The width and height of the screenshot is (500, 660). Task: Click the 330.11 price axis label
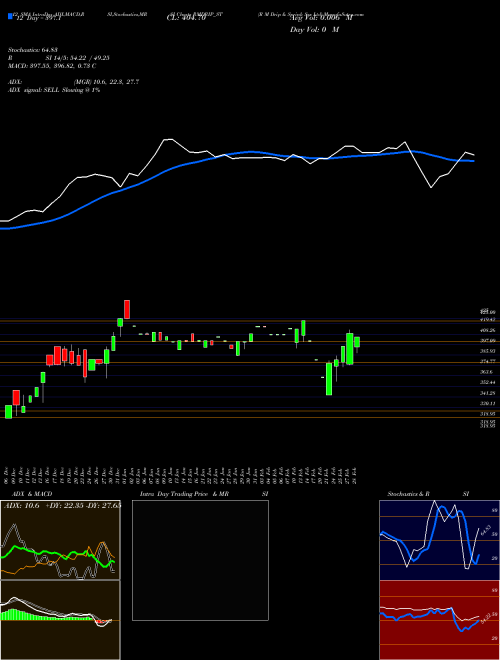pyautogui.click(x=488, y=403)
